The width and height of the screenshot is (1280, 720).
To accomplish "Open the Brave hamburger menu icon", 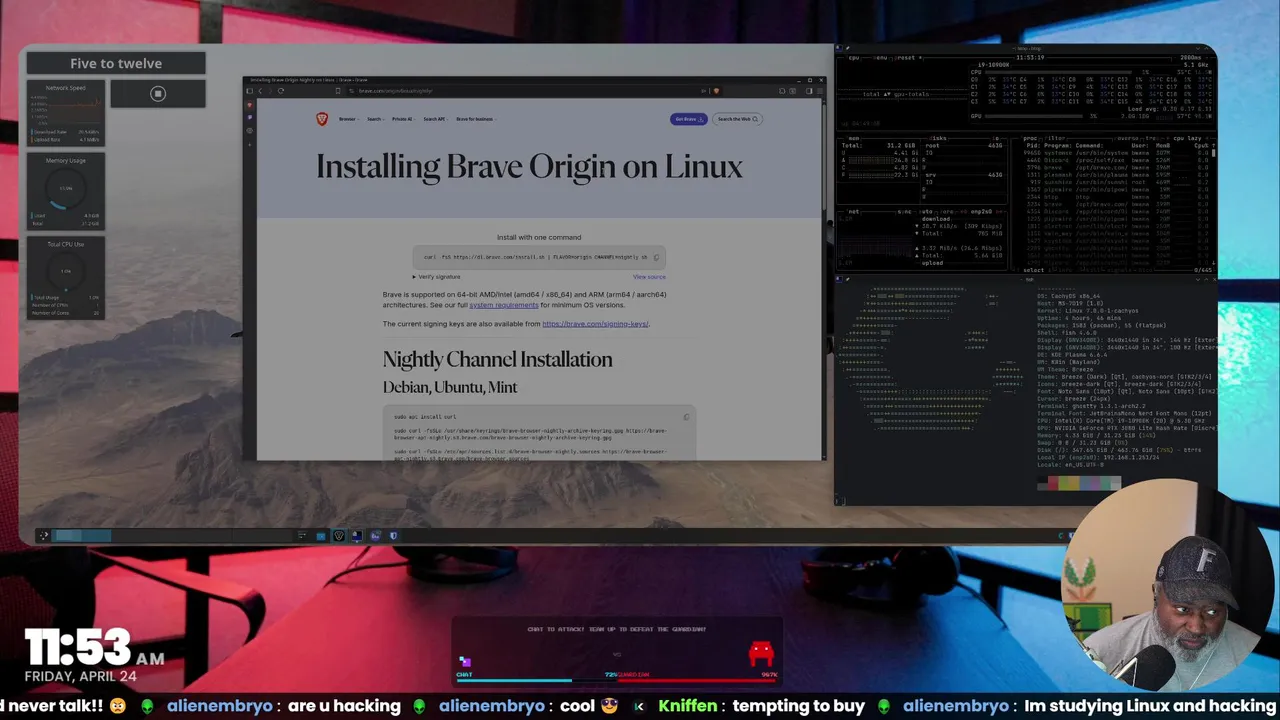I will [x=820, y=91].
